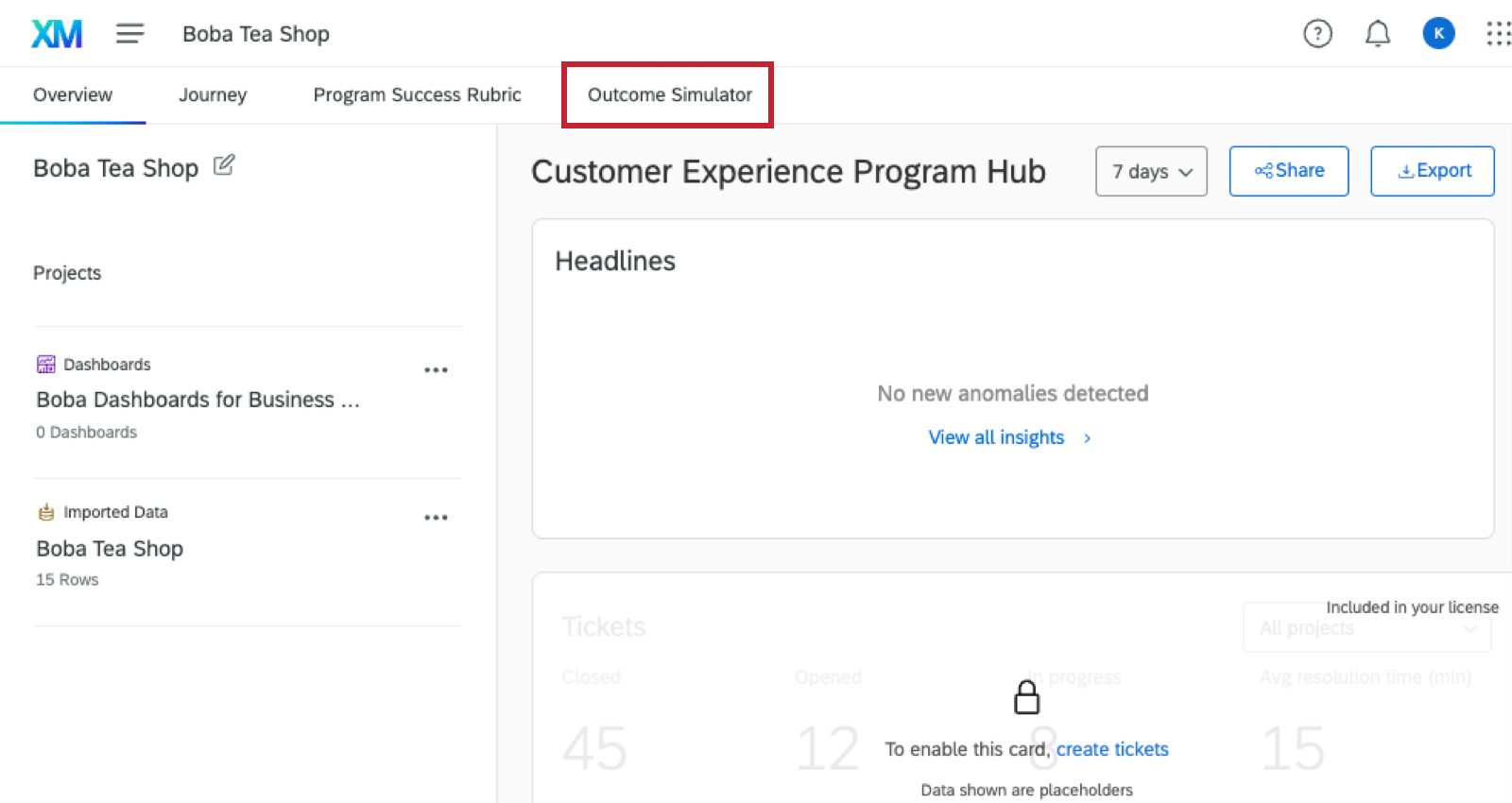Viewport: 1512px width, 803px height.
Task: Follow the View all insights link
Action: click(x=996, y=437)
